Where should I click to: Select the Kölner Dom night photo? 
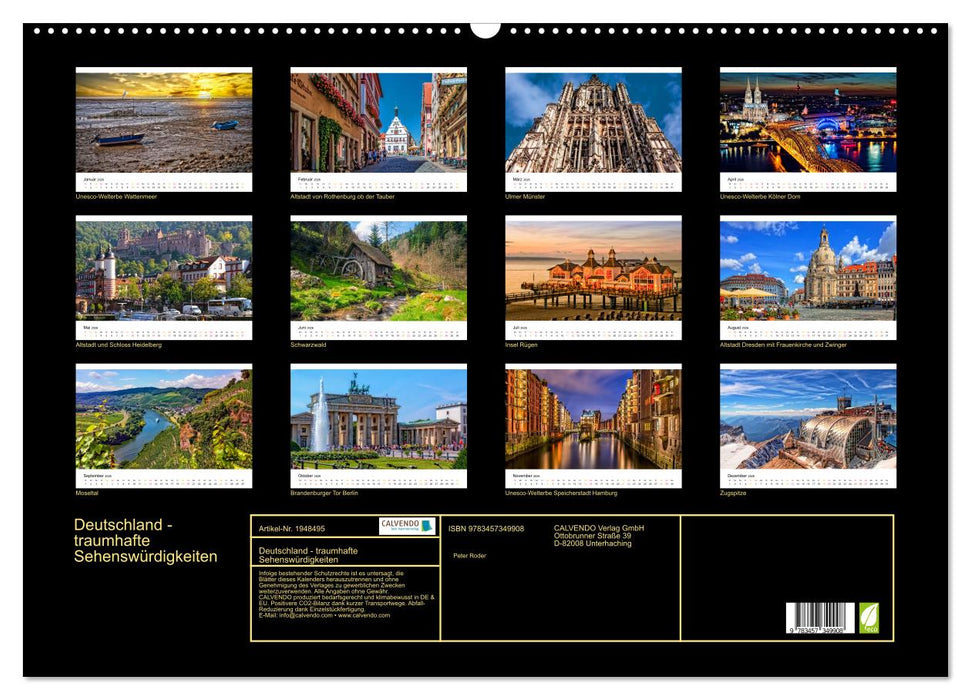pos(808,121)
